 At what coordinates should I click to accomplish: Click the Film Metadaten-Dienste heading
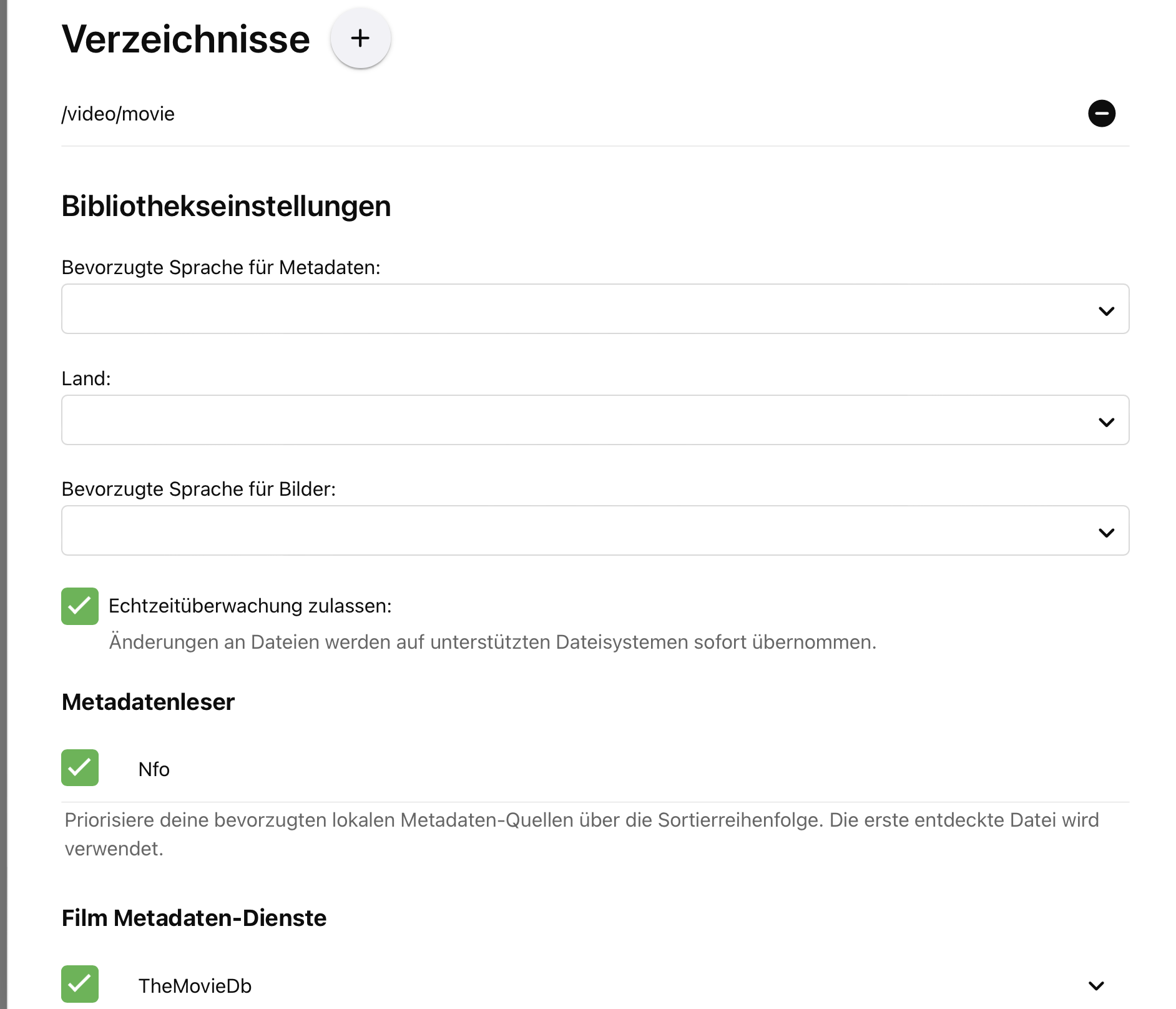(x=194, y=918)
